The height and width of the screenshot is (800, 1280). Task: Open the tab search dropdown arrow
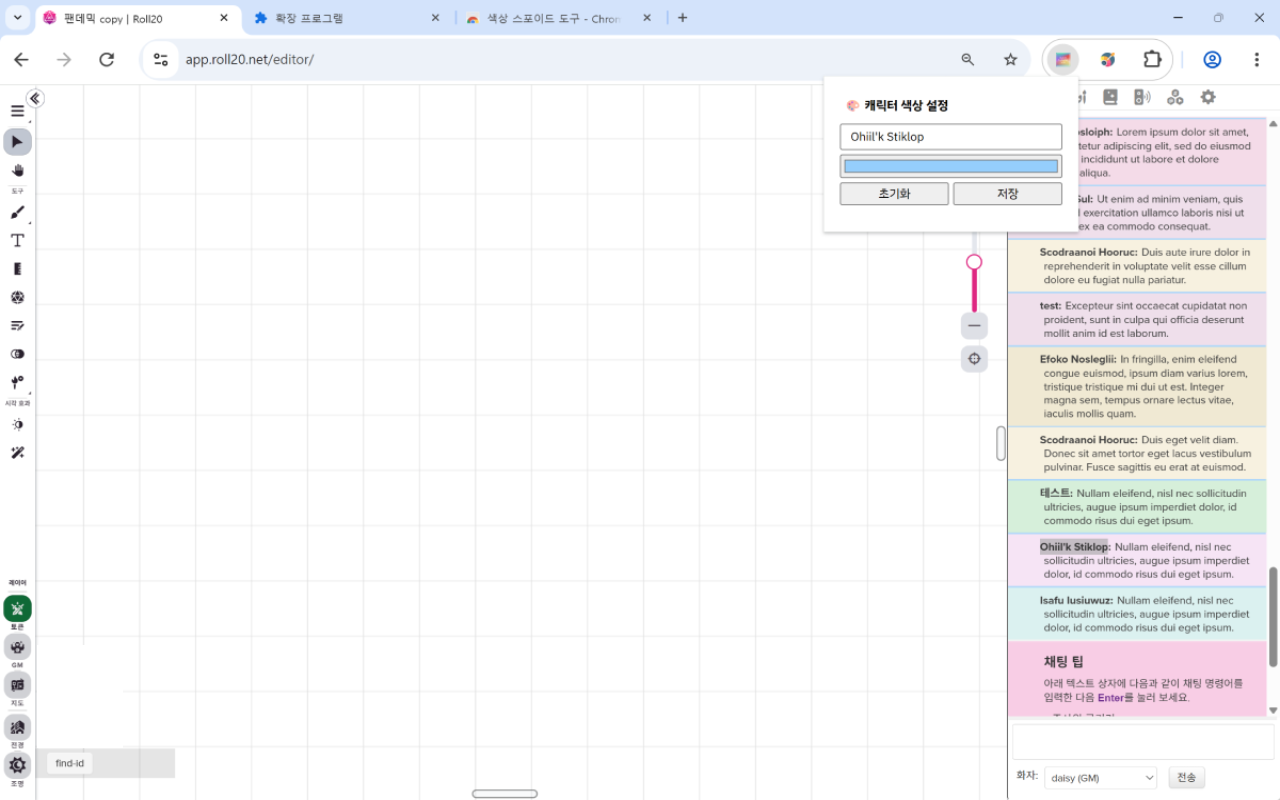tap(18, 18)
